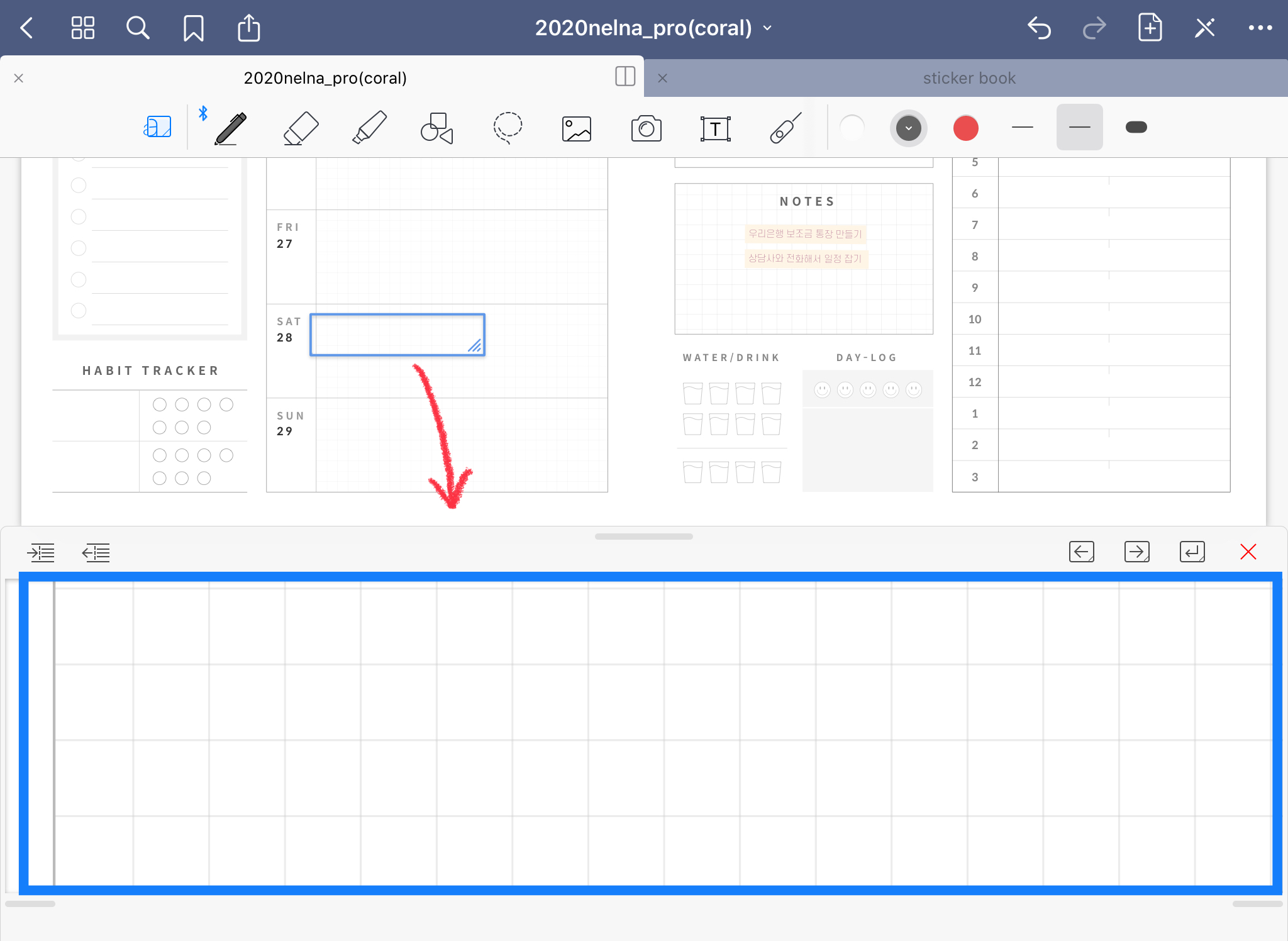
Task: Click the undo button
Action: (x=1039, y=28)
